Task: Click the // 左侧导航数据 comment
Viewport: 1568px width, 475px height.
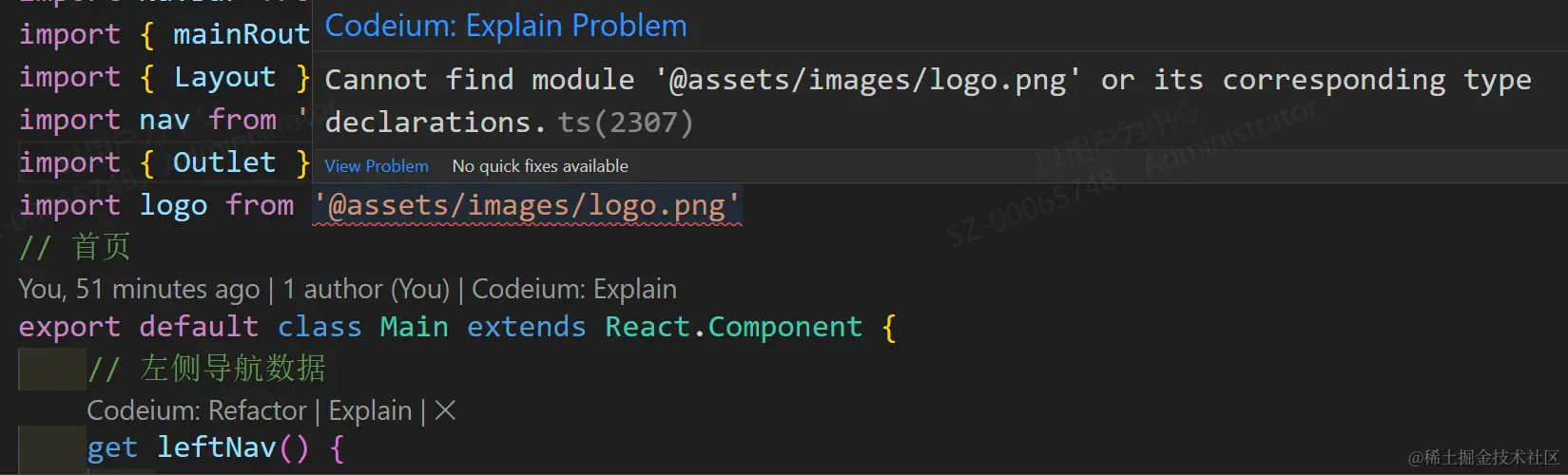Action: pyautogui.click(x=206, y=369)
